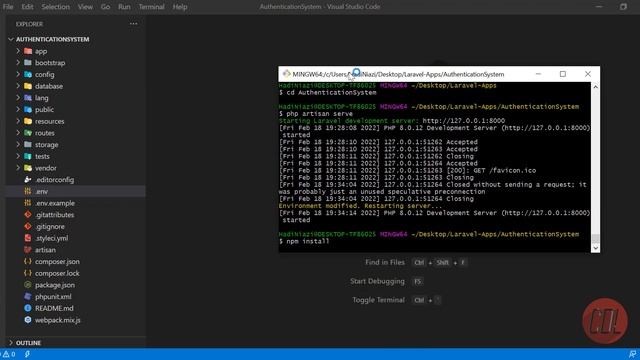The height and width of the screenshot is (360, 640).
Task: Expand the storage folder chevron
Action: (x=18, y=144)
